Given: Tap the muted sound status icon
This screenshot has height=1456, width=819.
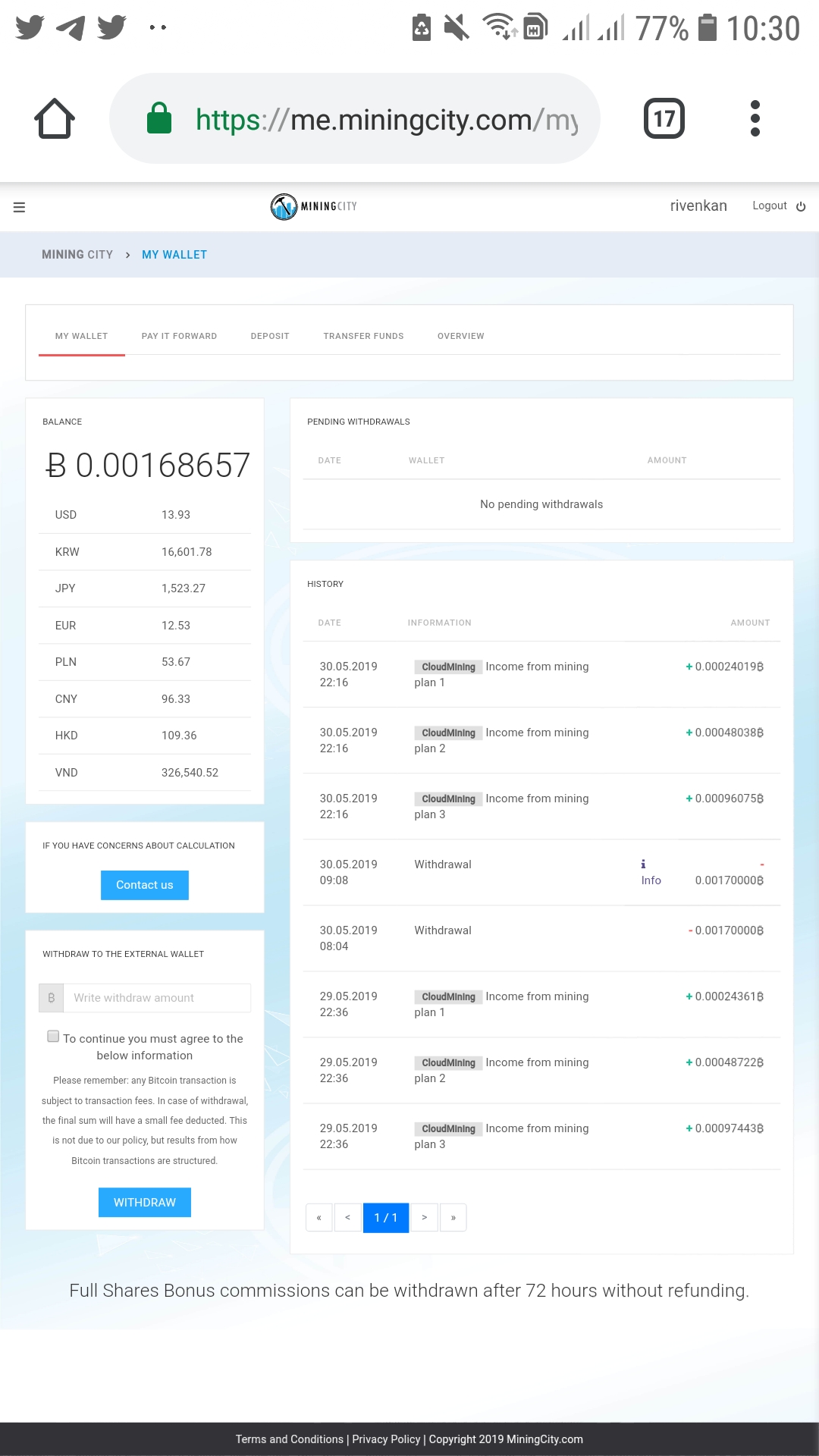Looking at the screenshot, I should pyautogui.click(x=457, y=27).
